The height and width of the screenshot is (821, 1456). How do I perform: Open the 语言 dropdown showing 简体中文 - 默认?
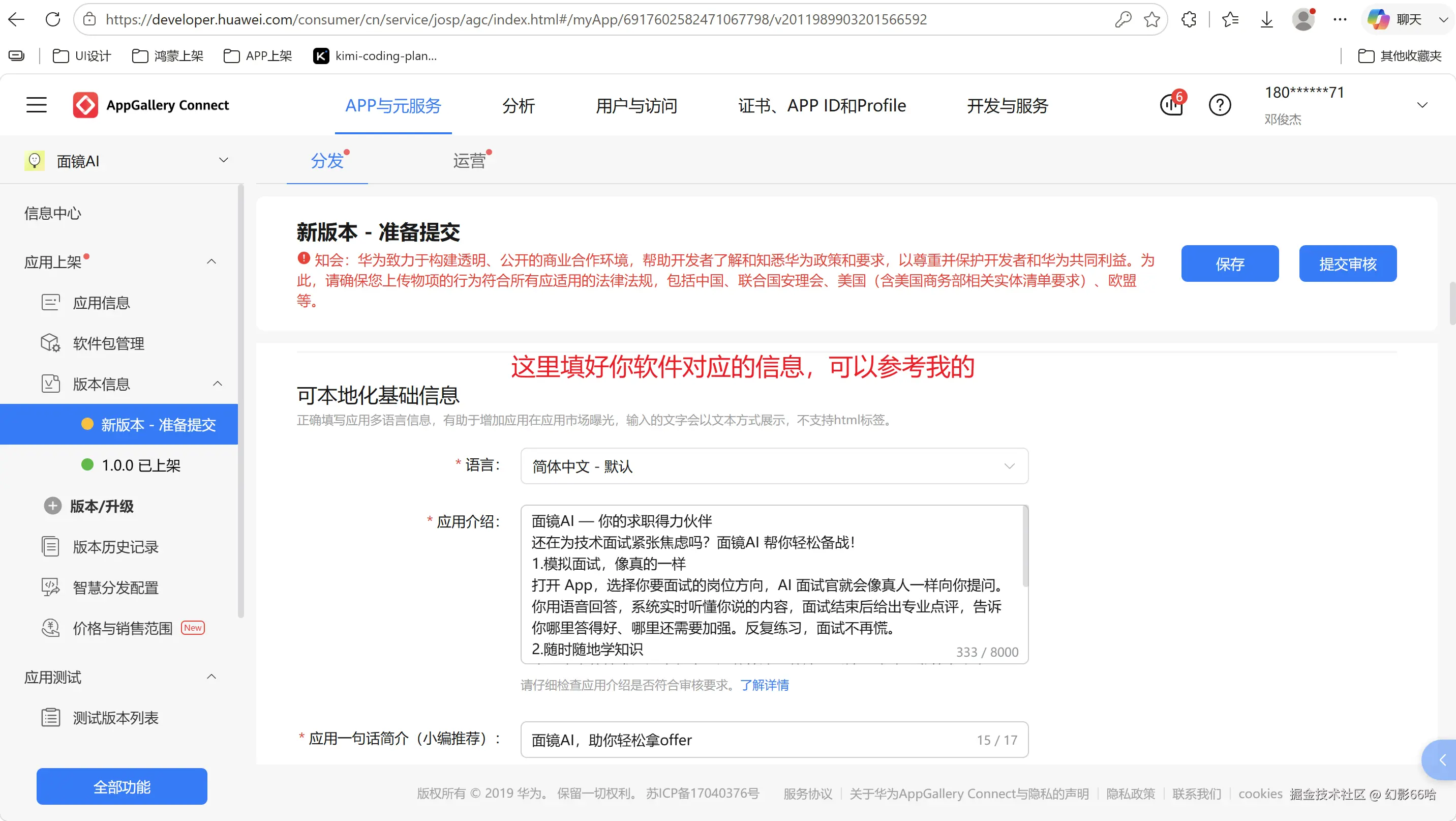coord(774,466)
